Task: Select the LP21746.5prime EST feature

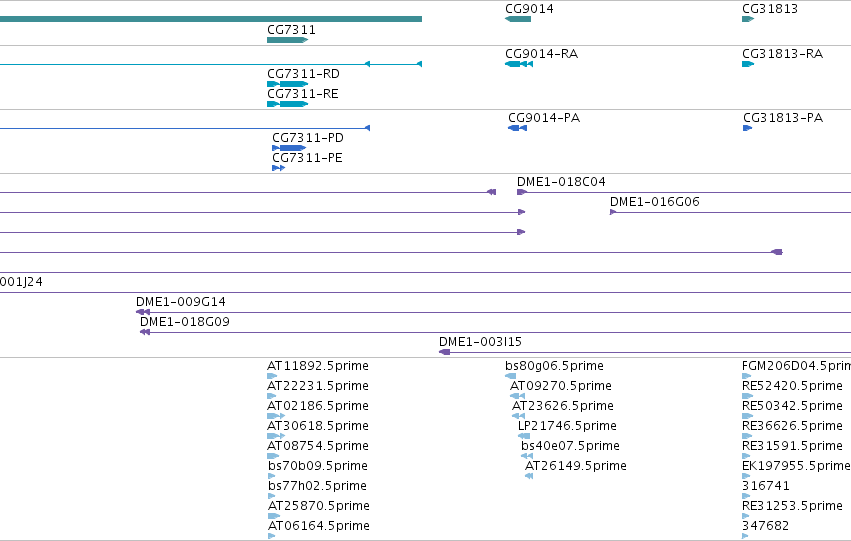Action: coord(524,436)
